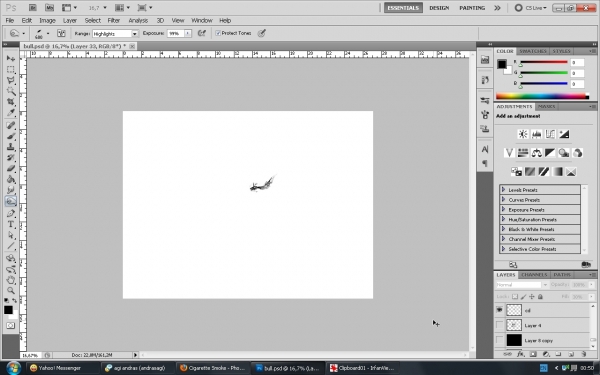600x375 pixels.
Task: Select the Pen tool
Action: point(11,213)
